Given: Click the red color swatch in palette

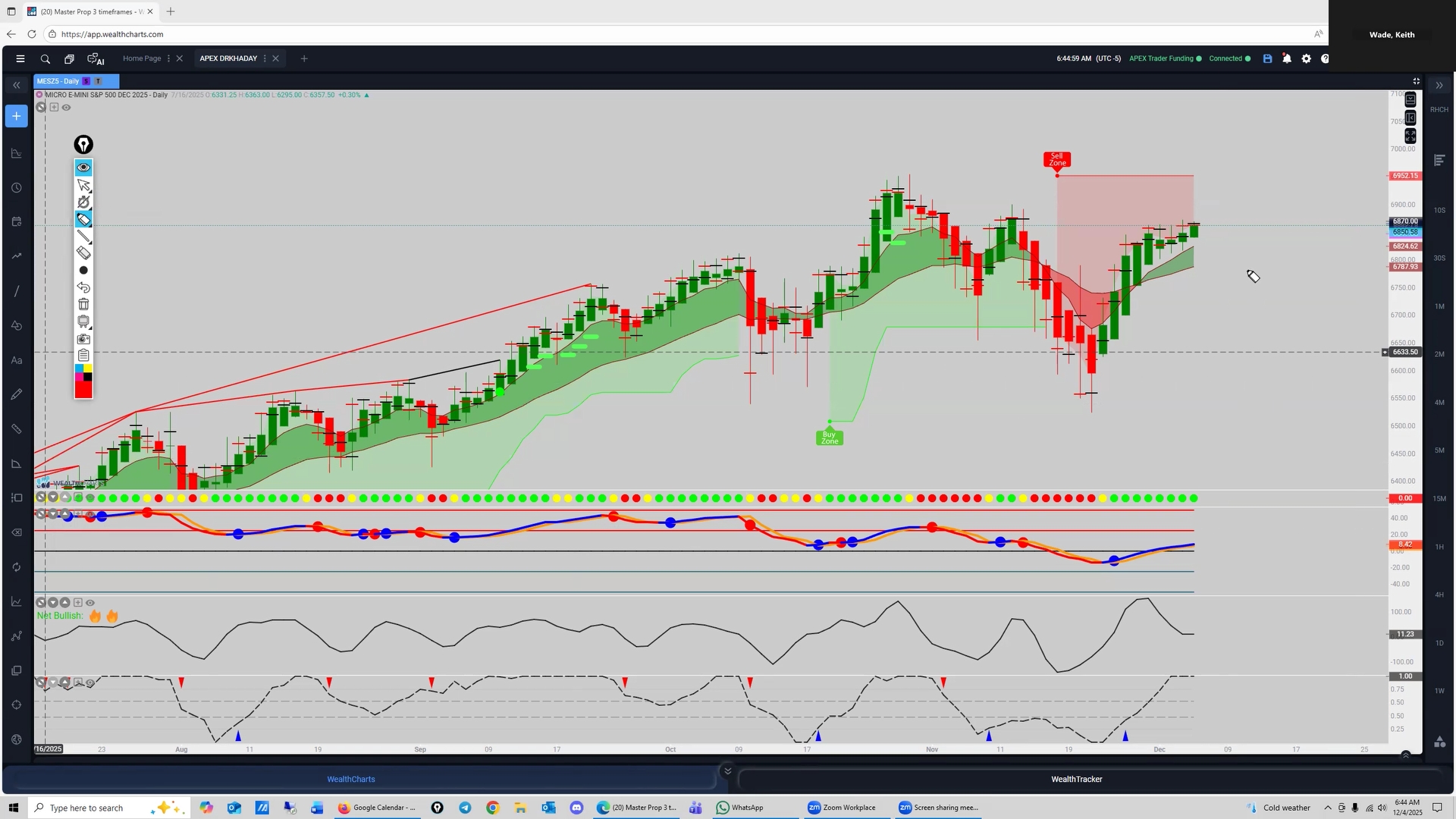Looking at the screenshot, I should 83,390.
